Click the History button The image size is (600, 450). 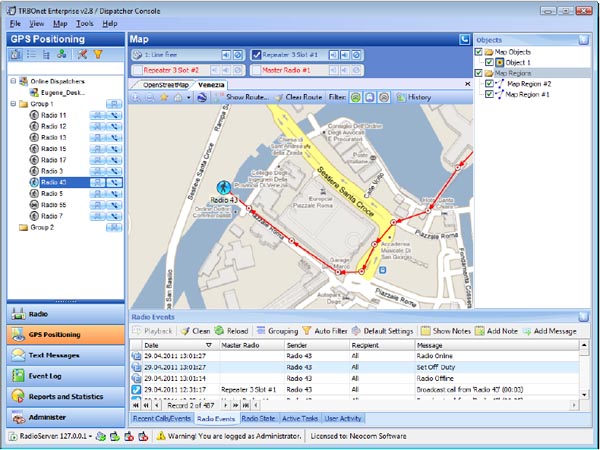click(414, 98)
